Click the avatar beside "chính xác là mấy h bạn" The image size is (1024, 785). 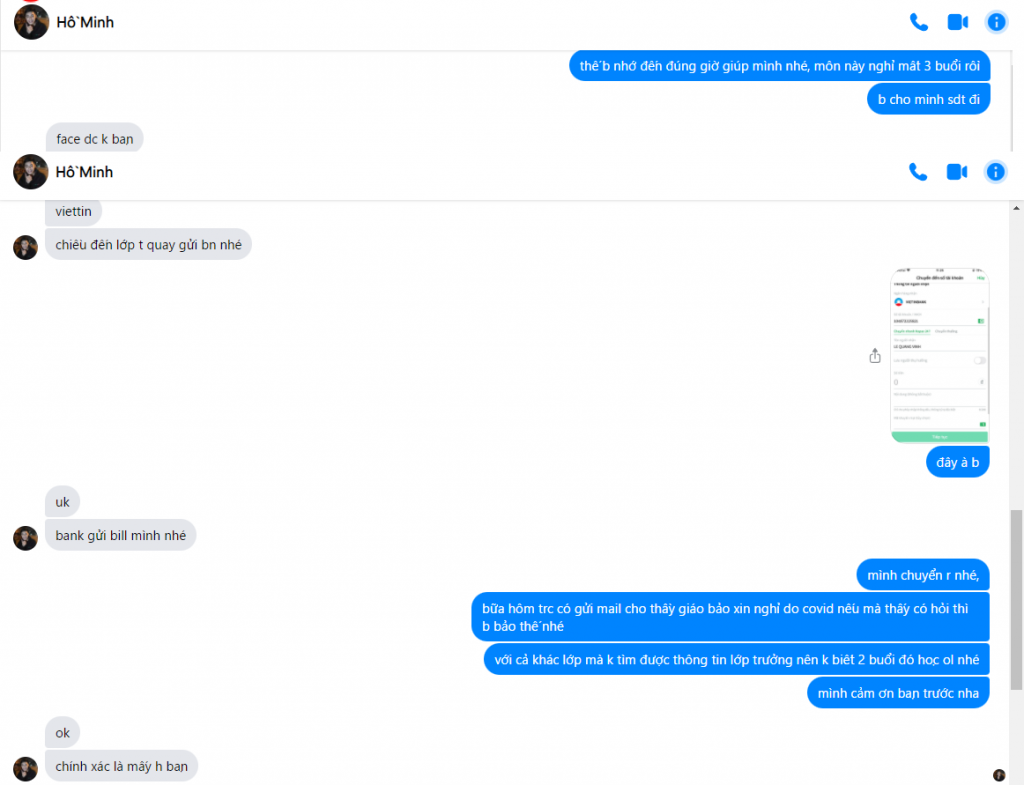25,768
